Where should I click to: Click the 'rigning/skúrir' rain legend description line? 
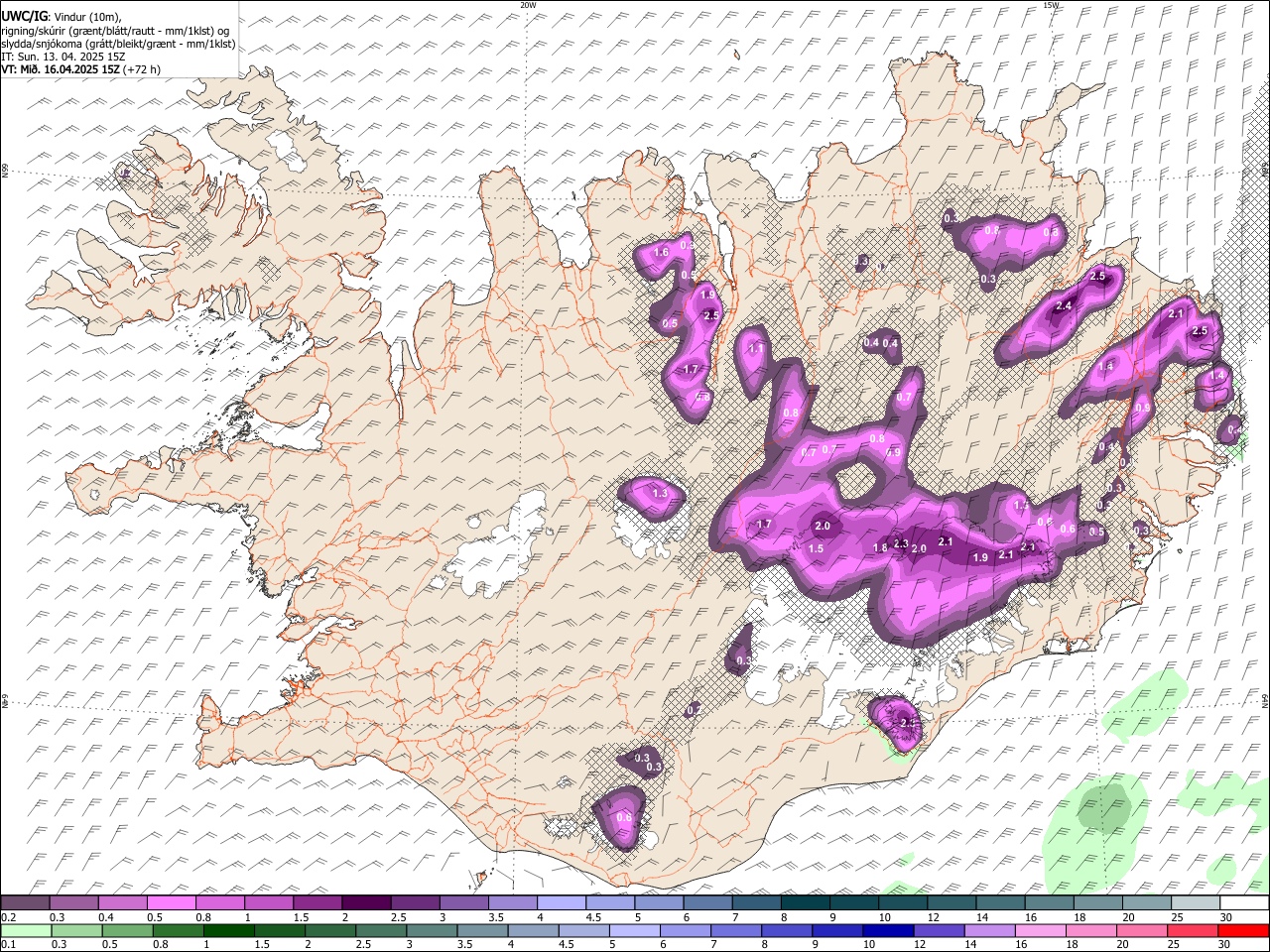click(115, 31)
